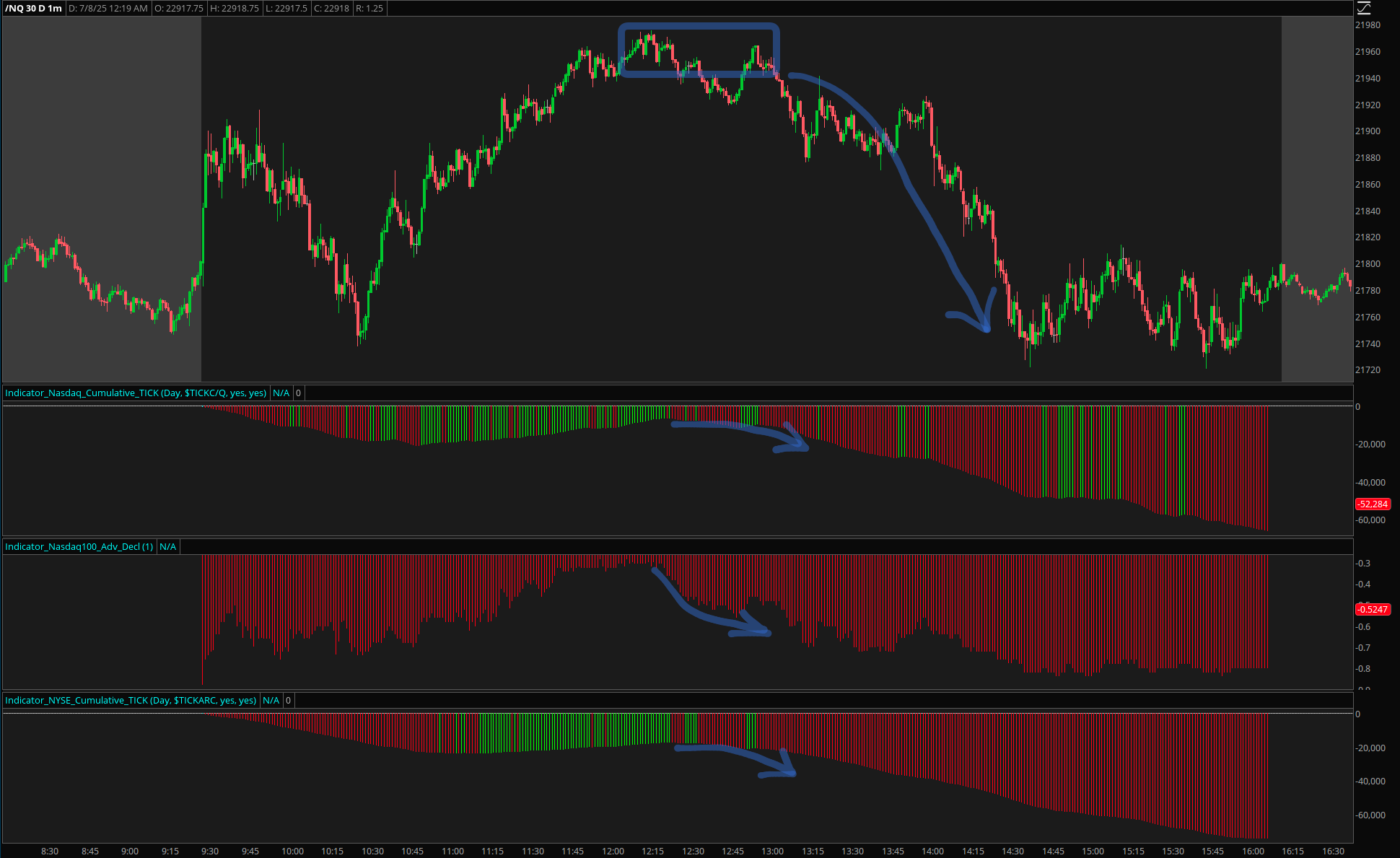Viewport: 1400px width, 858px height.
Task: Click the 21880 price axis label
Action: [1368, 158]
